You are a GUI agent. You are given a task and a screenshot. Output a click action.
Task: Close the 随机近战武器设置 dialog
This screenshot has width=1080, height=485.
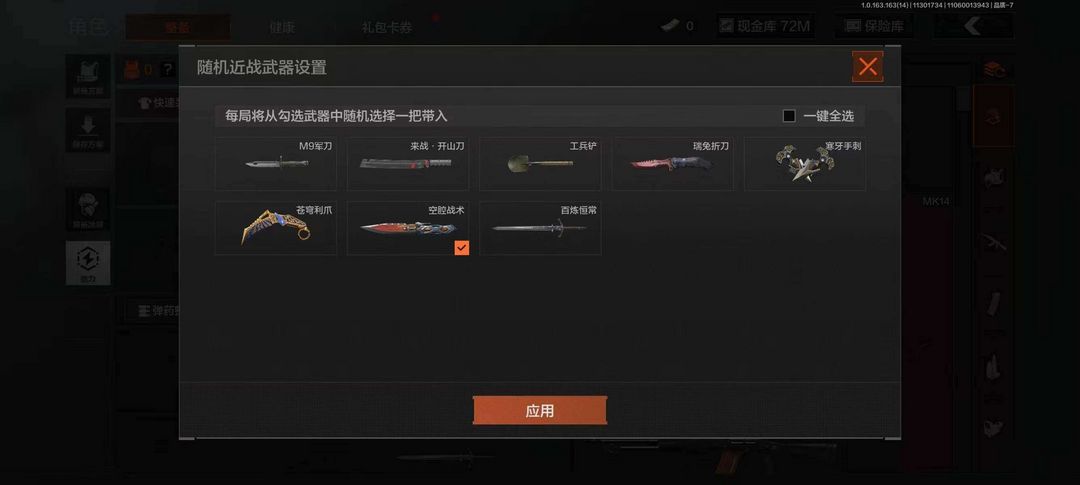[868, 67]
